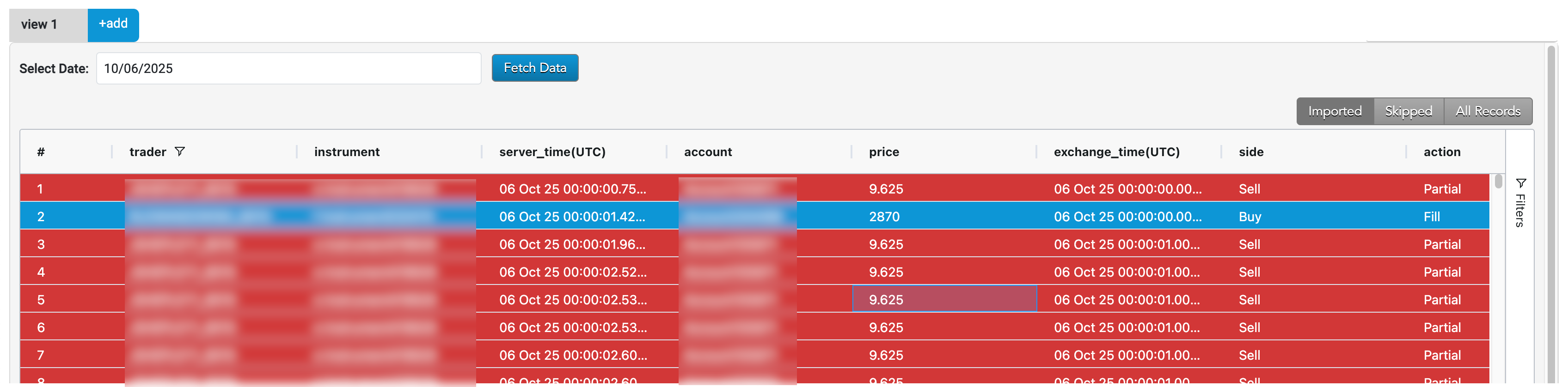Select row 2 with price 2870
The width and height of the screenshot is (1568, 387).
coord(884,217)
